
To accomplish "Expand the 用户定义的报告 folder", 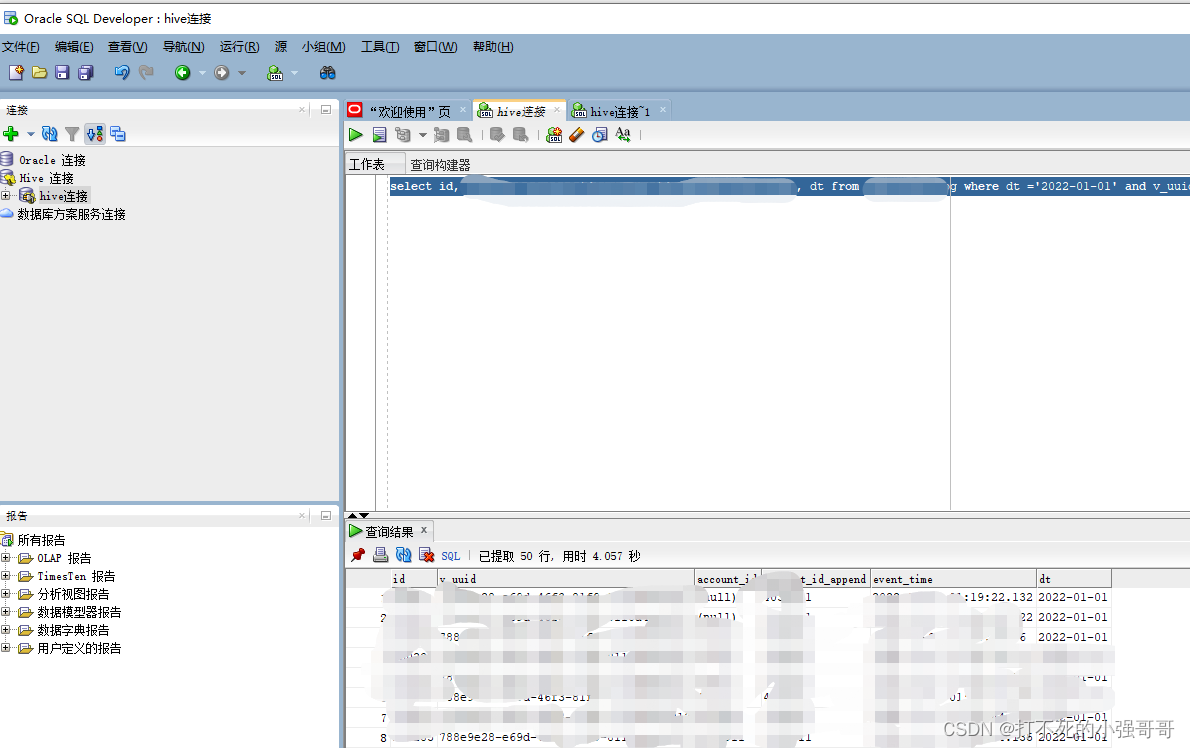I will [6, 648].
